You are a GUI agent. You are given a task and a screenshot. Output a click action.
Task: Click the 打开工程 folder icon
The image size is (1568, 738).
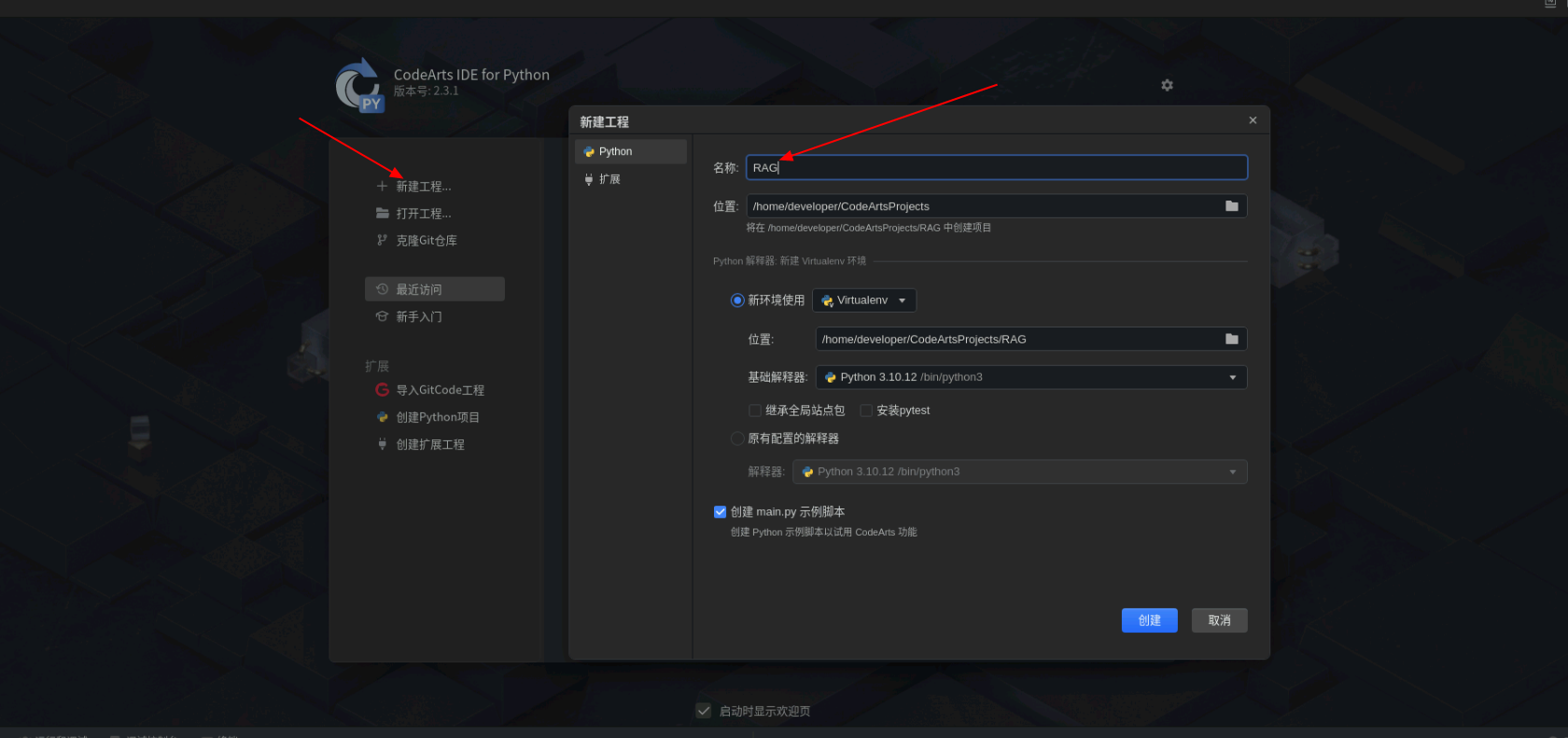382,214
